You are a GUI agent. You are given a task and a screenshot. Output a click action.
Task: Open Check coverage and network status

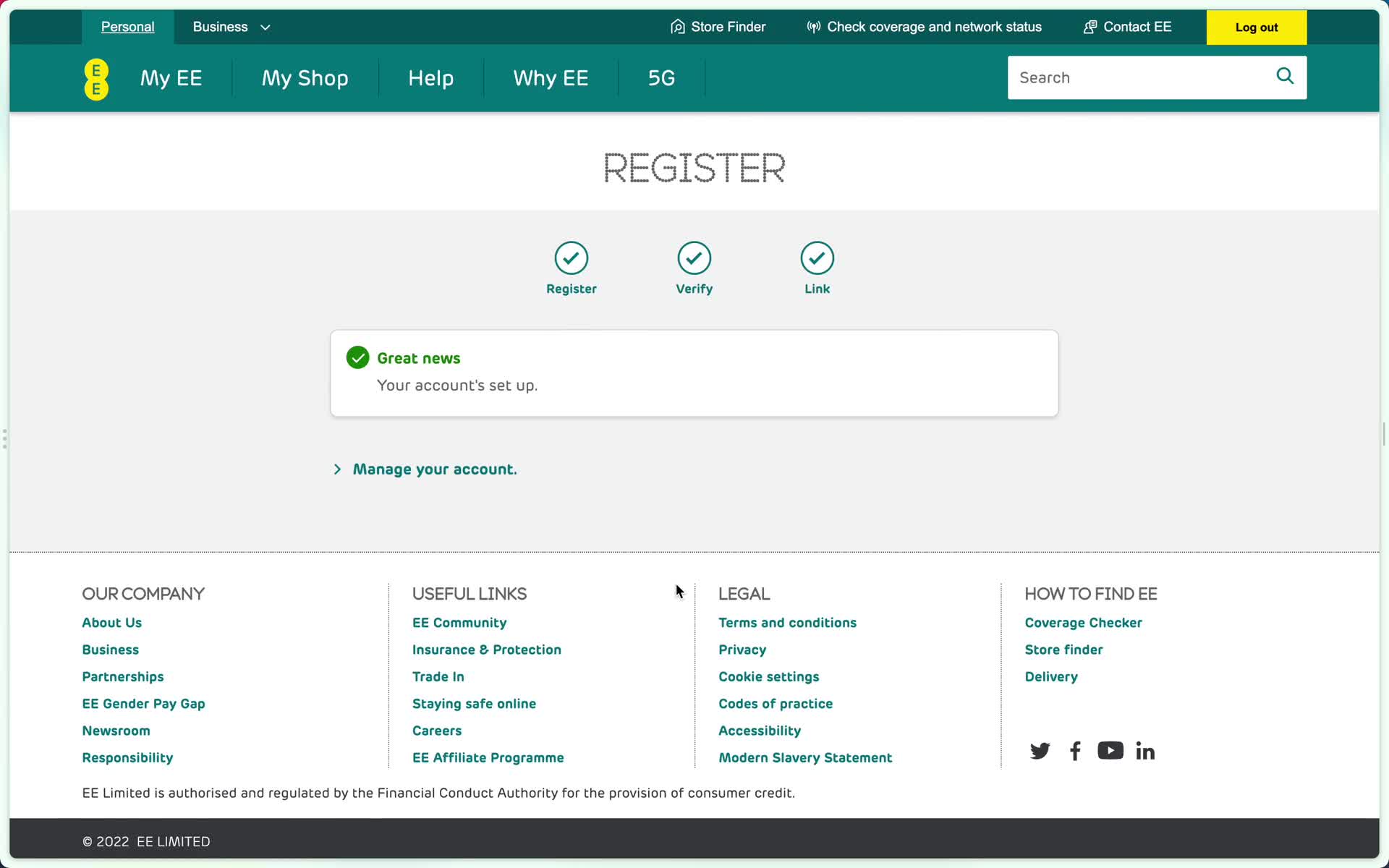[x=934, y=27]
